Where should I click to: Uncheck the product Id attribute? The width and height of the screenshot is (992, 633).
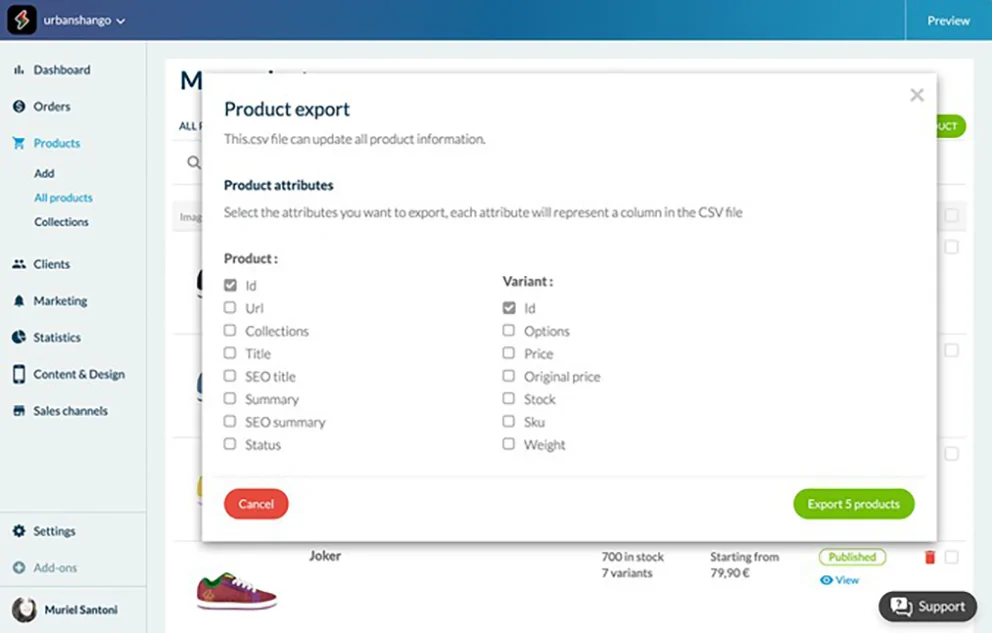[x=231, y=285]
